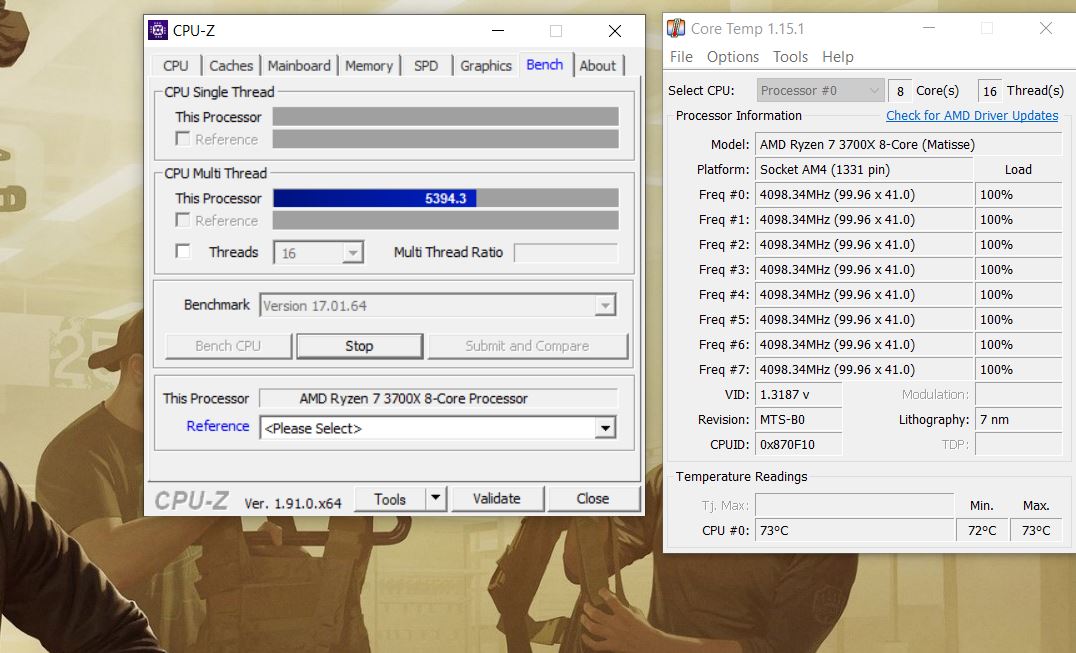The width and height of the screenshot is (1076, 653).
Task: Click the Revision value MTS-B0
Action: pos(799,420)
